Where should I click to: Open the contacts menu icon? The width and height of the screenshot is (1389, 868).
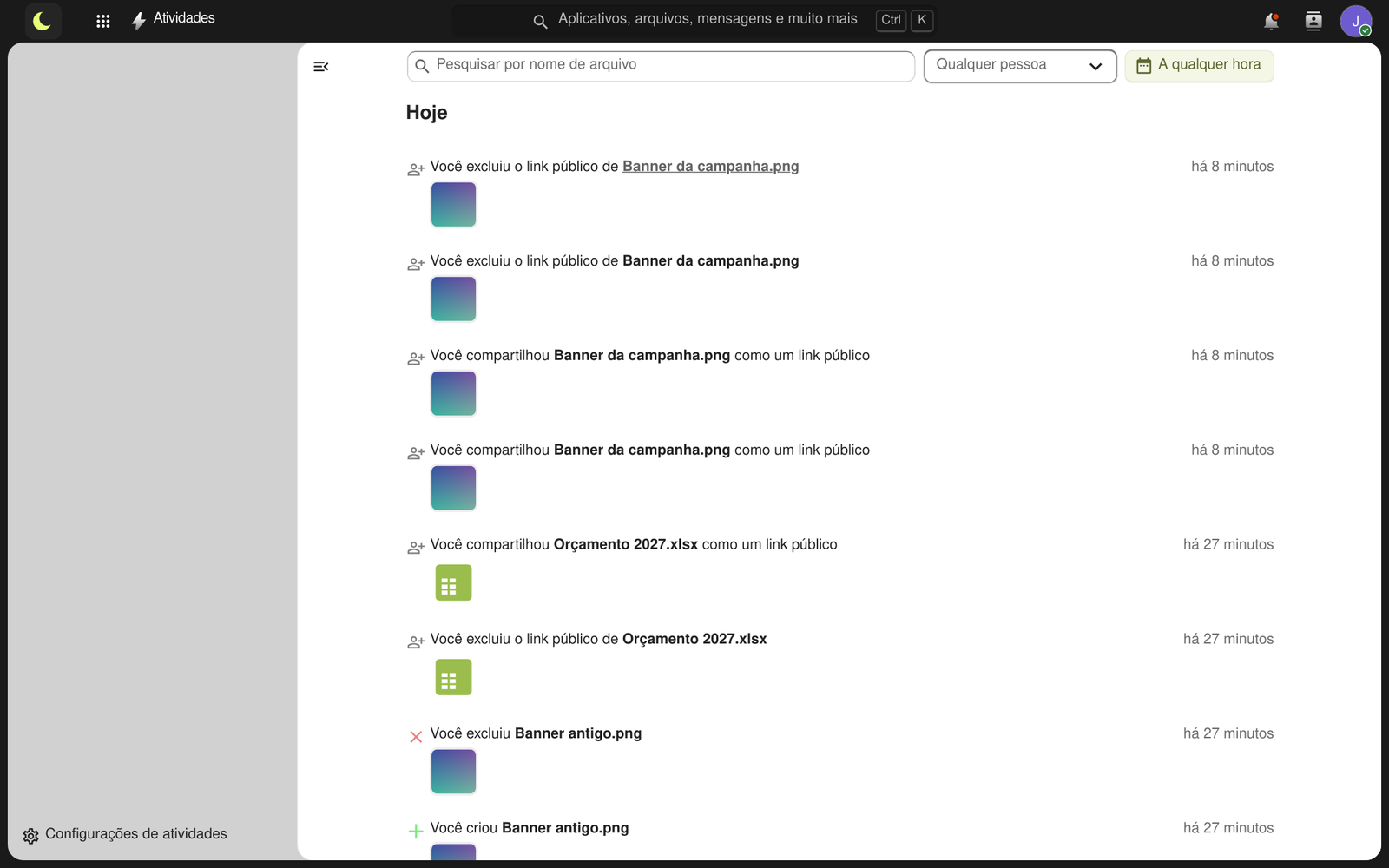[1313, 21]
